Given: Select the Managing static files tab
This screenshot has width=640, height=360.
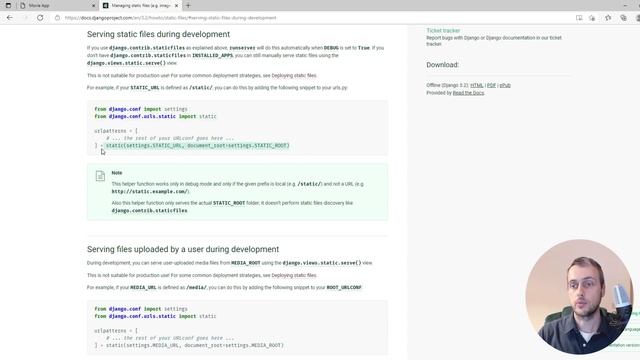Looking at the screenshot, I should tap(140, 6).
